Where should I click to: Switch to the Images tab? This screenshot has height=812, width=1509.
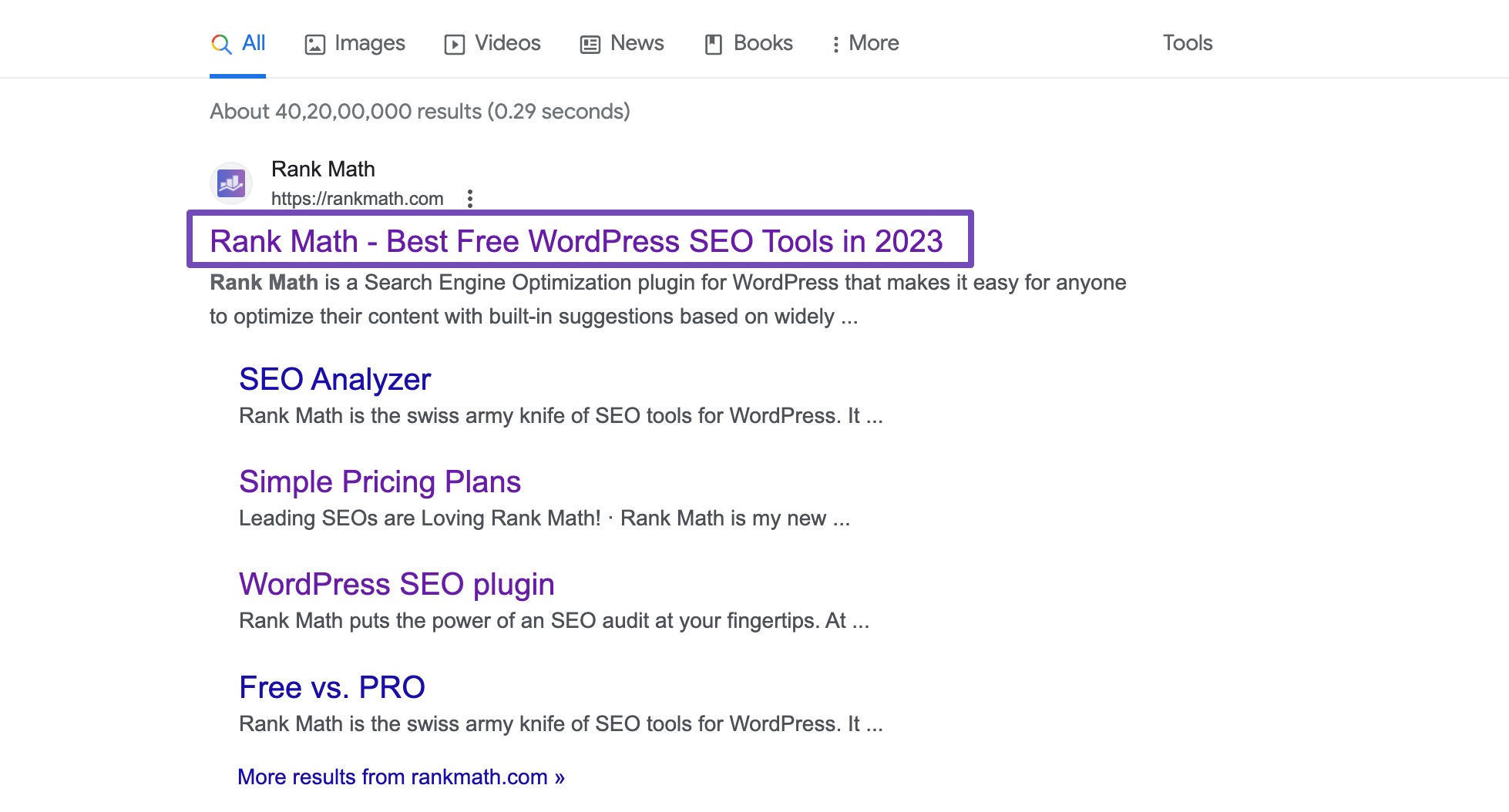tap(355, 43)
